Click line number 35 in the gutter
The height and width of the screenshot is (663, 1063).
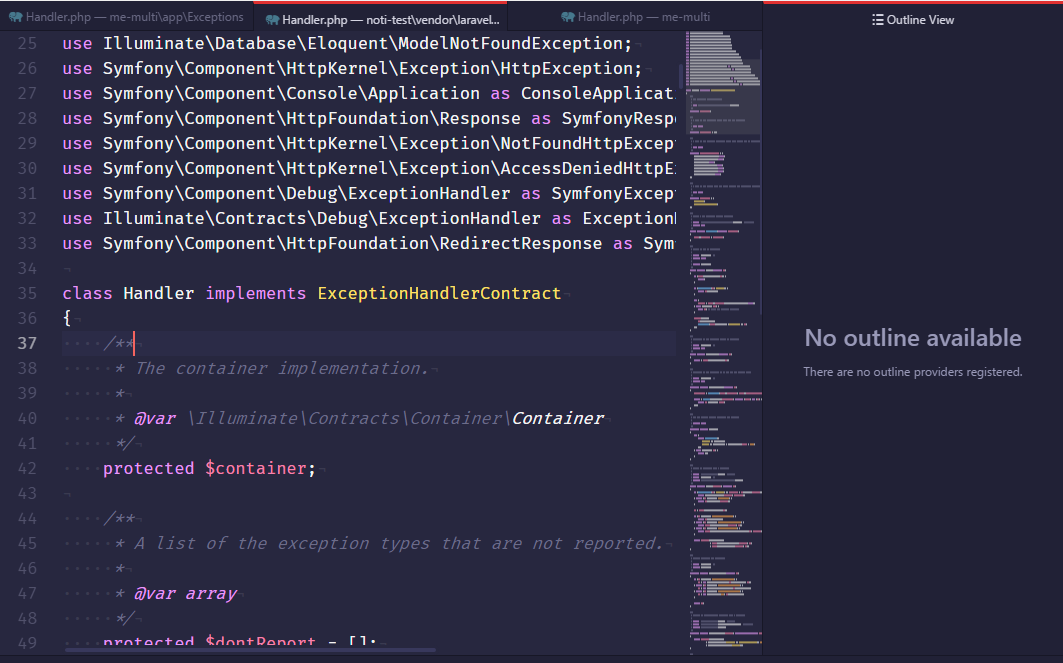coord(27,294)
